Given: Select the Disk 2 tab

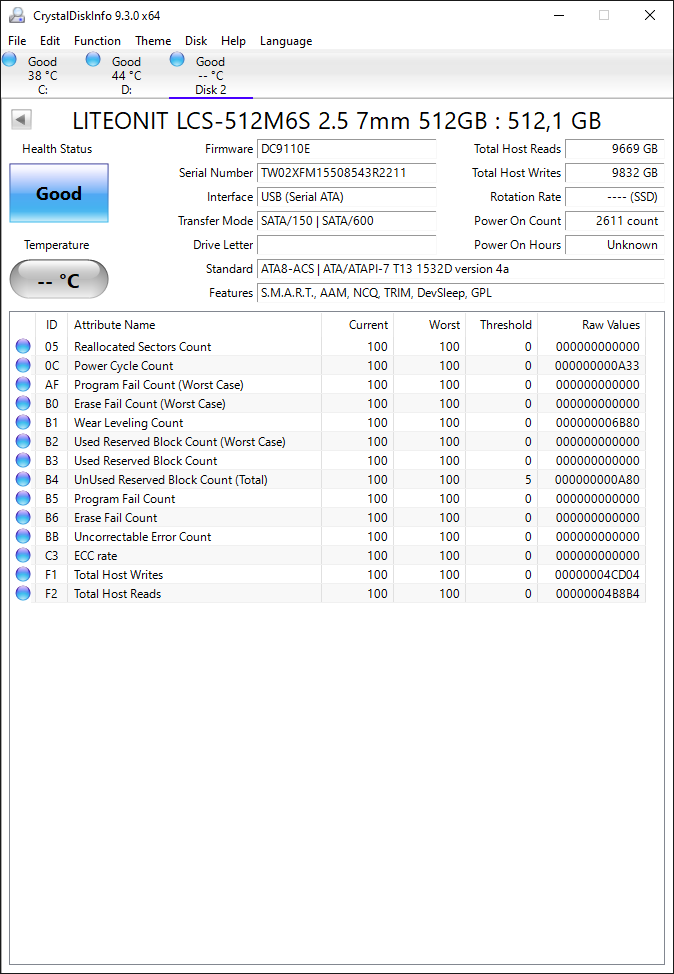Looking at the screenshot, I should pyautogui.click(x=211, y=75).
